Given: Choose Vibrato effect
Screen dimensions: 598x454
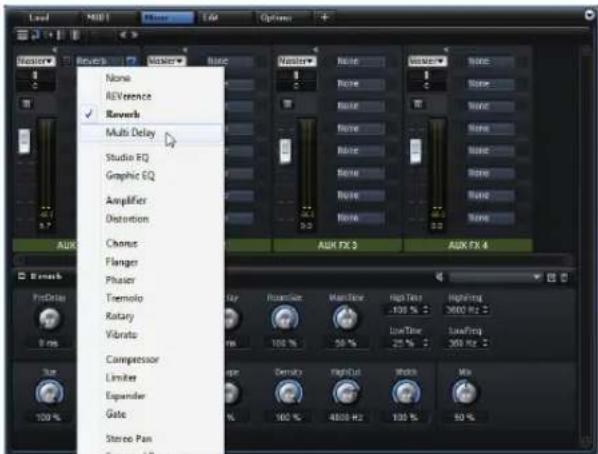Looking at the screenshot, I should (x=121, y=335).
